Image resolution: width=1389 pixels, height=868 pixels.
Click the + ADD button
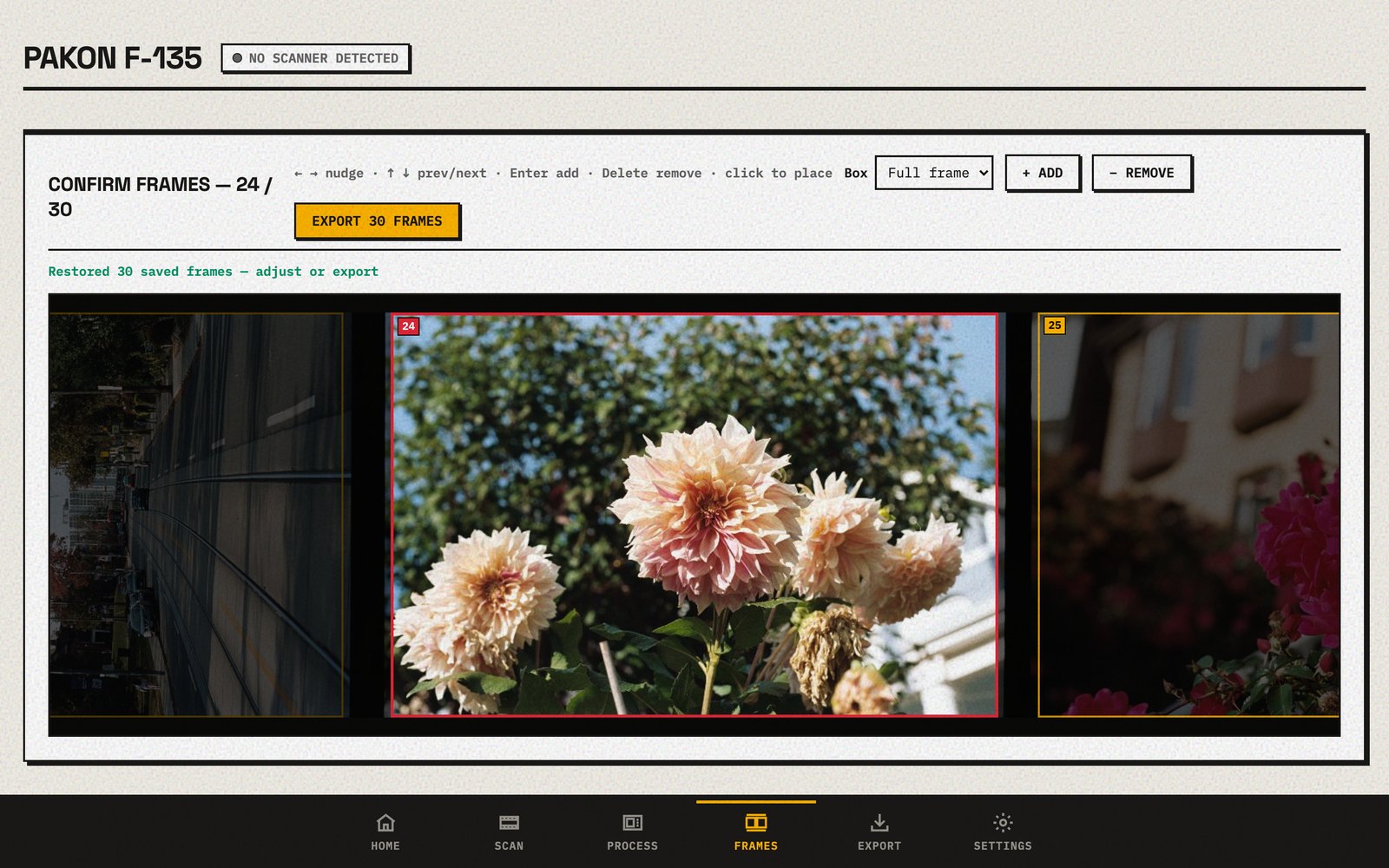pos(1043,173)
